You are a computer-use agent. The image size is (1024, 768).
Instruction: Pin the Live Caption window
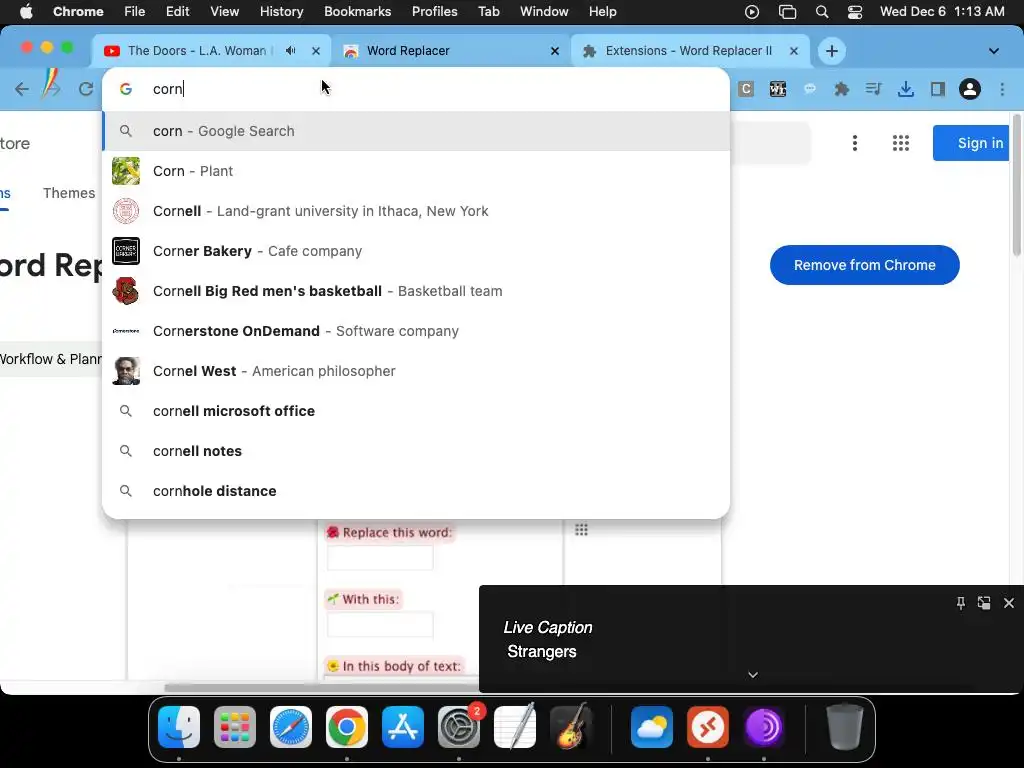[960, 603]
